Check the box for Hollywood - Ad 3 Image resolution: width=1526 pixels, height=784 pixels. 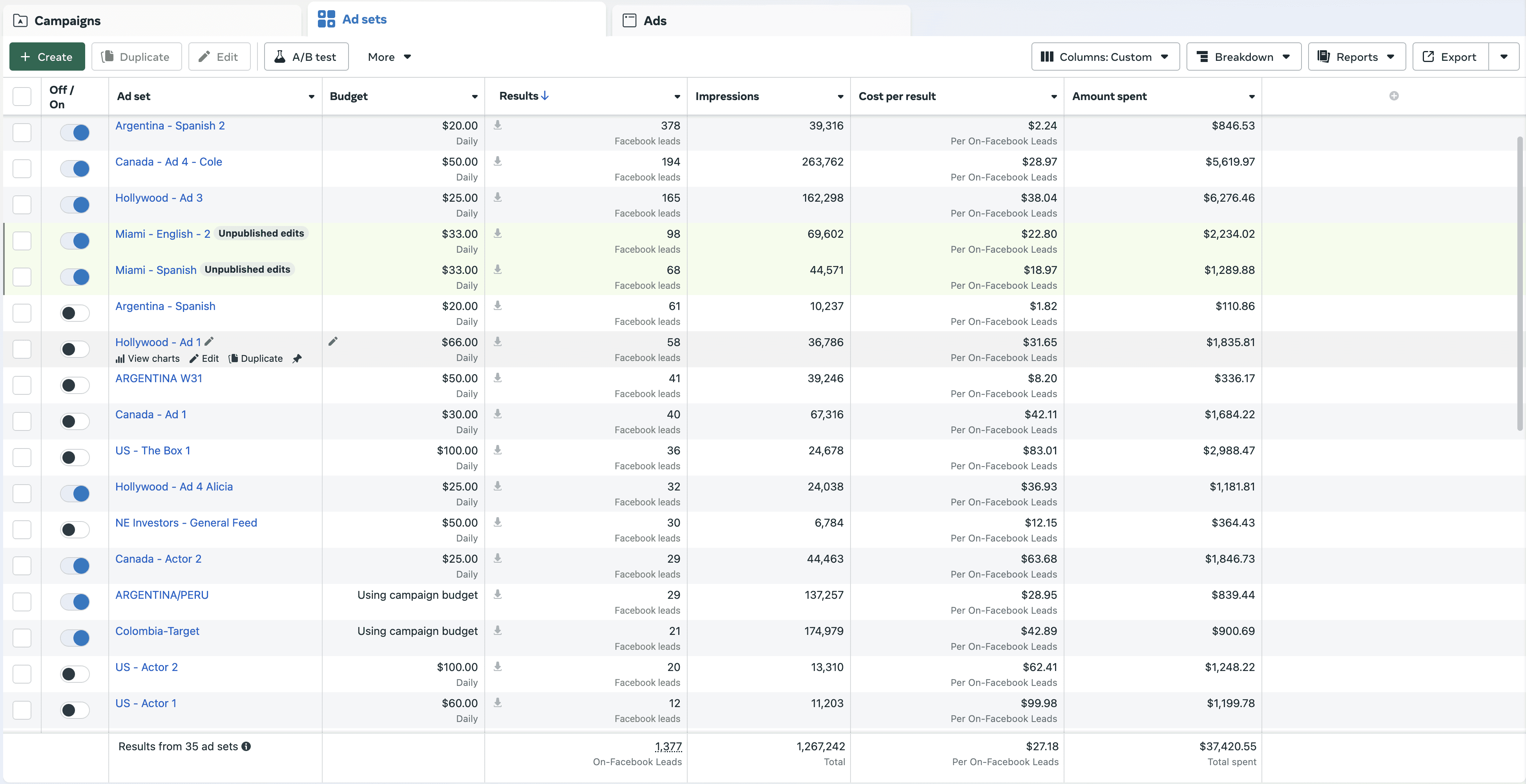pos(22,204)
